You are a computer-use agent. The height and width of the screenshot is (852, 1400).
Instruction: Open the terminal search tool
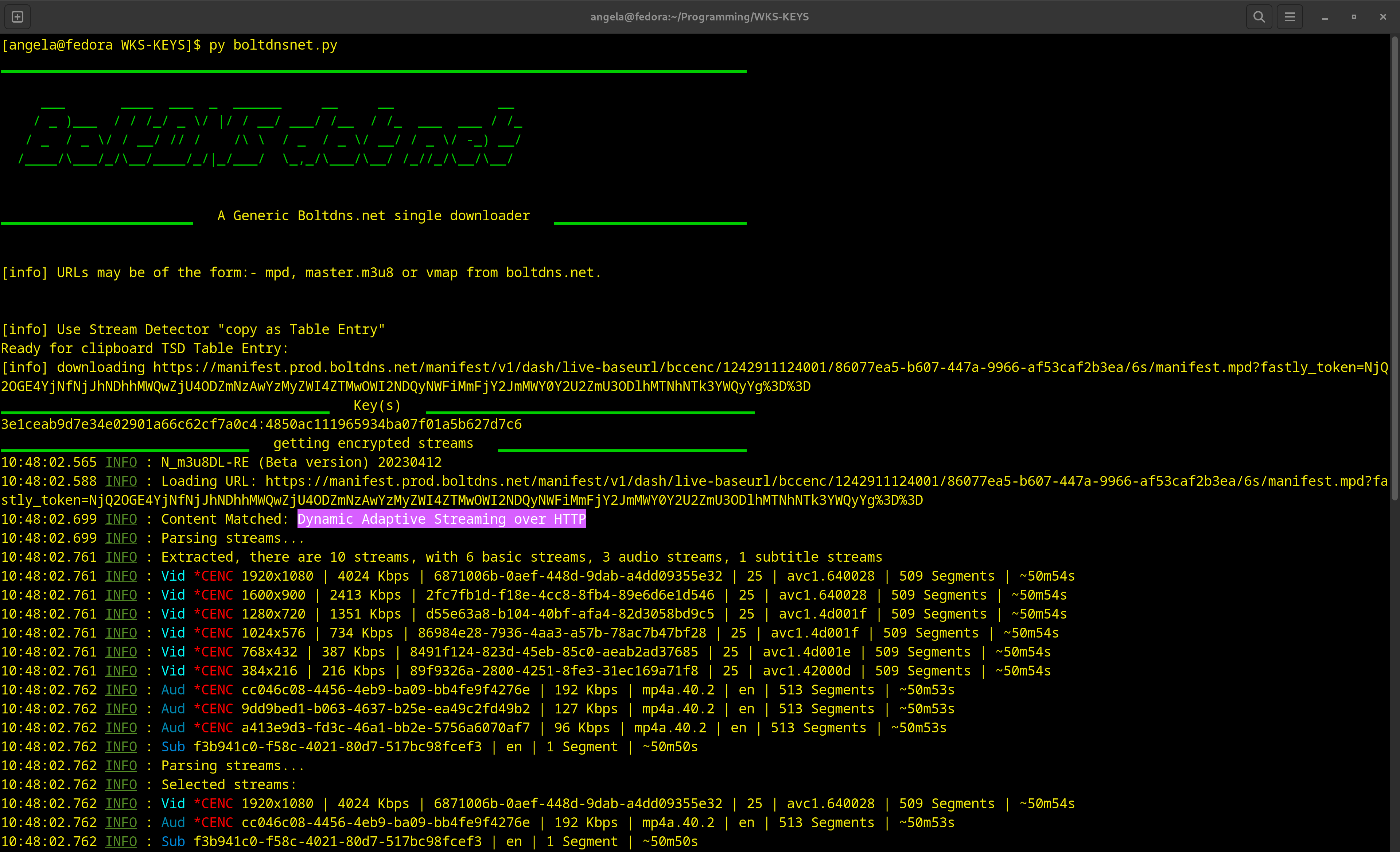click(1259, 17)
